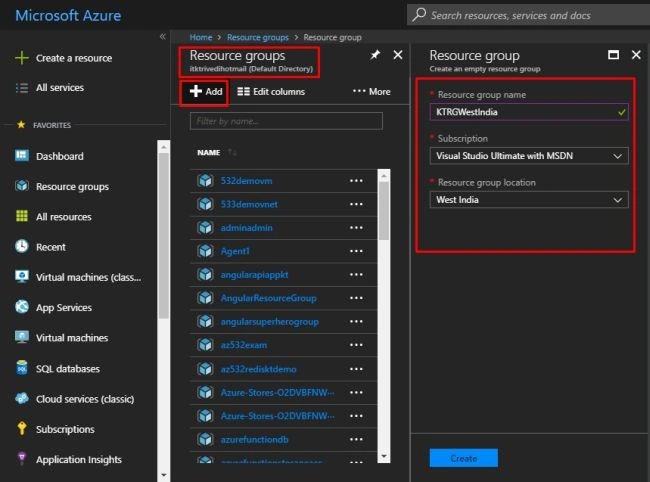Image resolution: width=650 pixels, height=482 pixels.
Task: Select App Services menu item
Action: click(64, 308)
